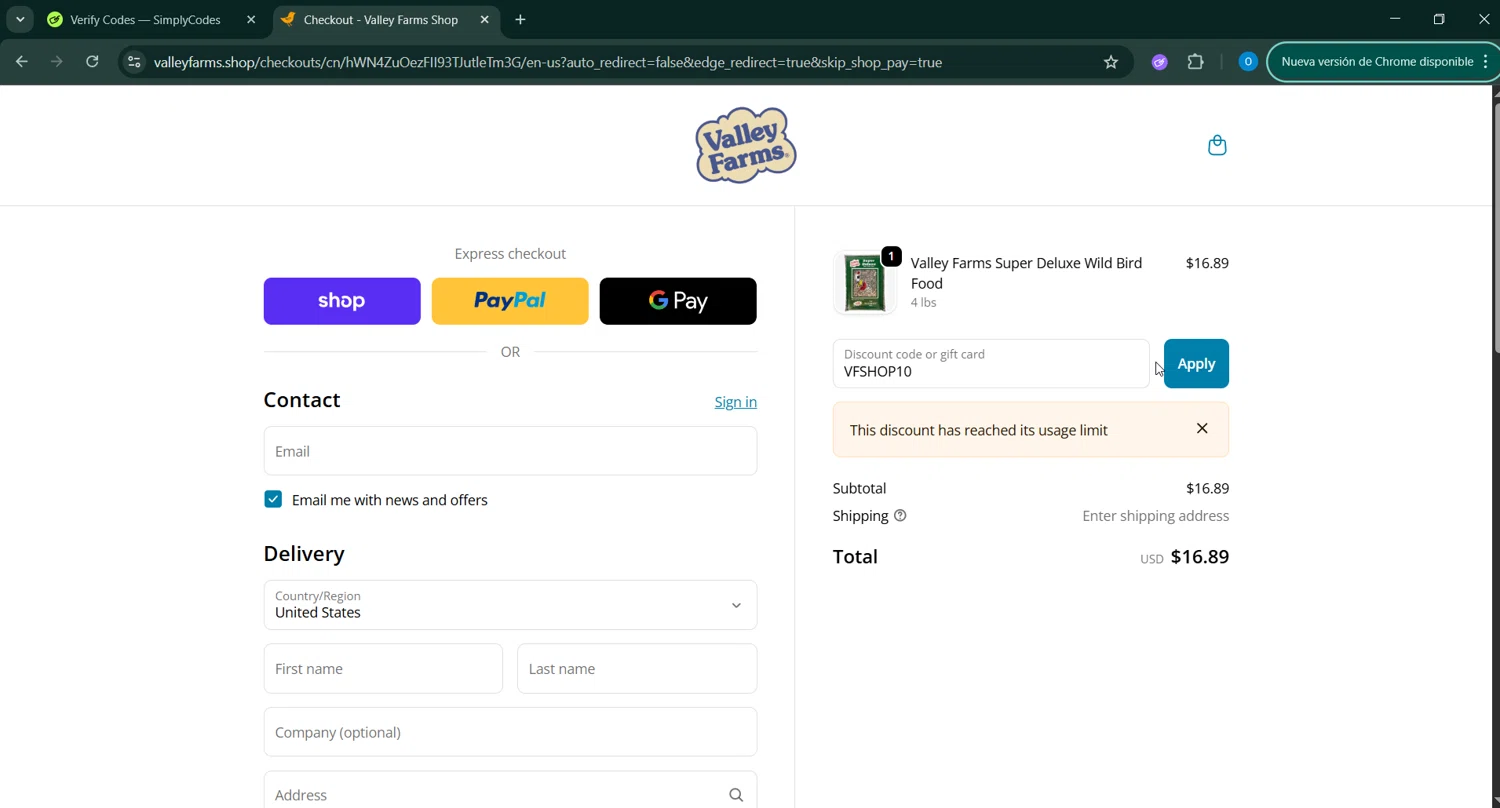
Task: Click the Valley Farms logo
Action: pos(746,145)
